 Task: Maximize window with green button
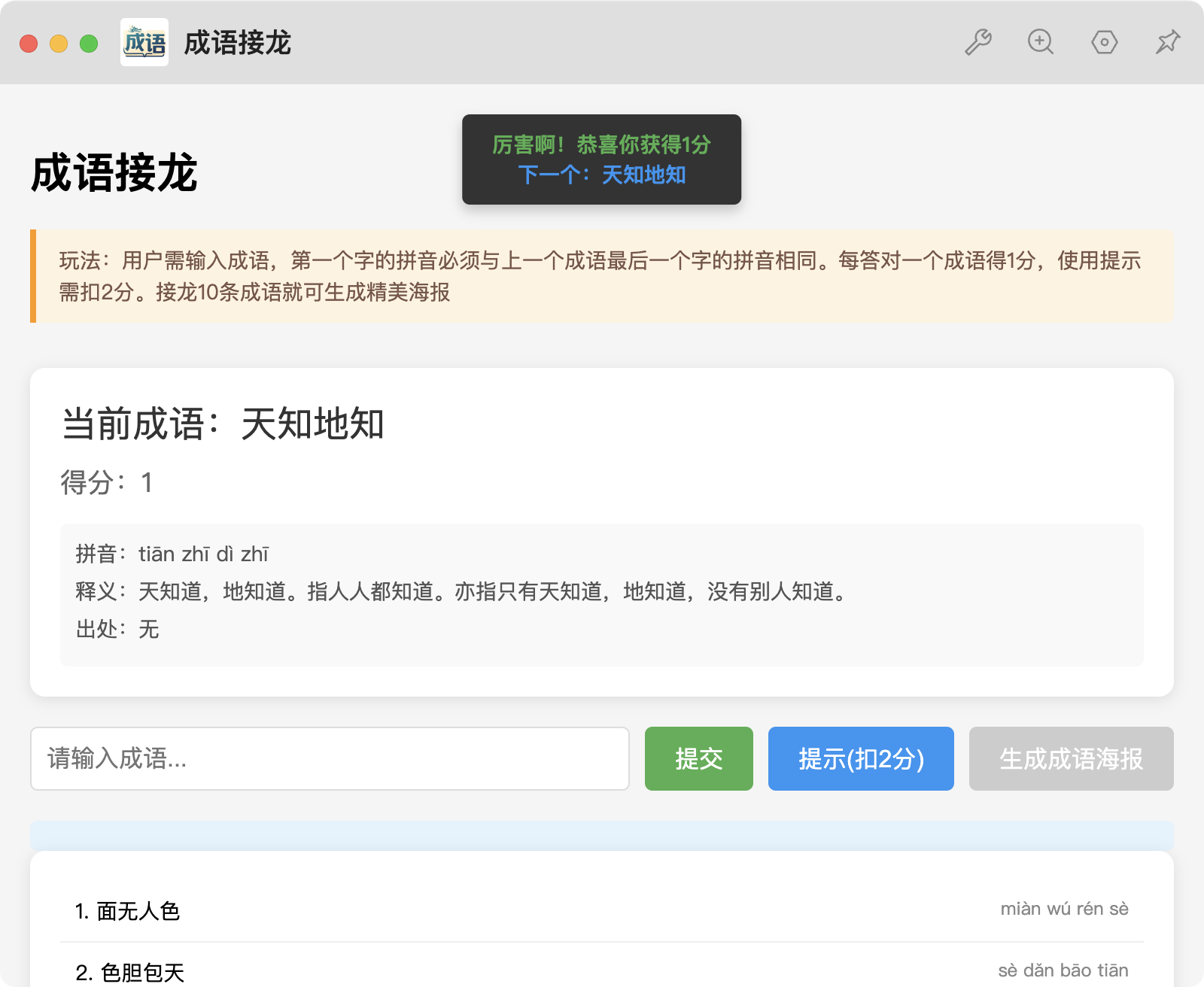[89, 44]
